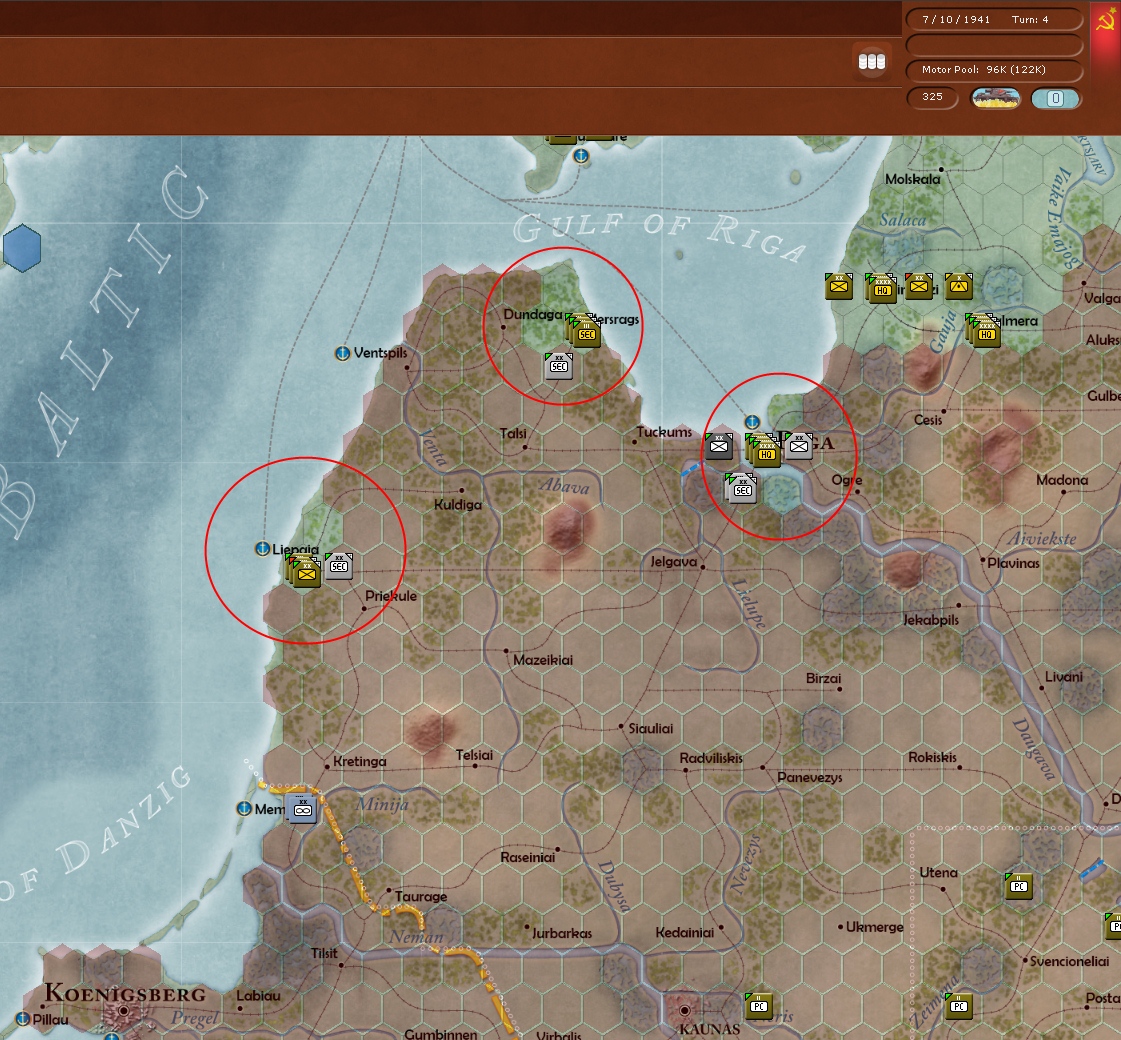Click the Plavinas town label

tap(1013, 563)
